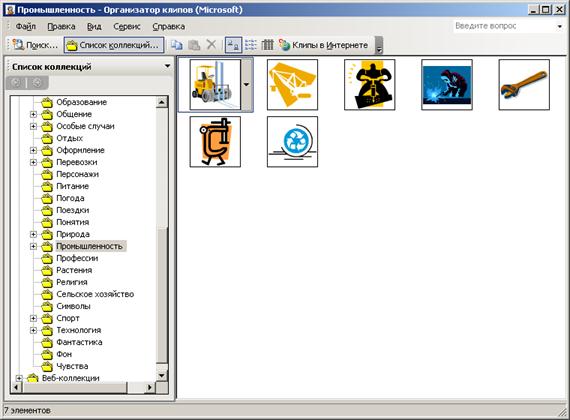The image size is (570, 420).
Task: Click the horizontal scroll left arrow
Action: (16, 388)
